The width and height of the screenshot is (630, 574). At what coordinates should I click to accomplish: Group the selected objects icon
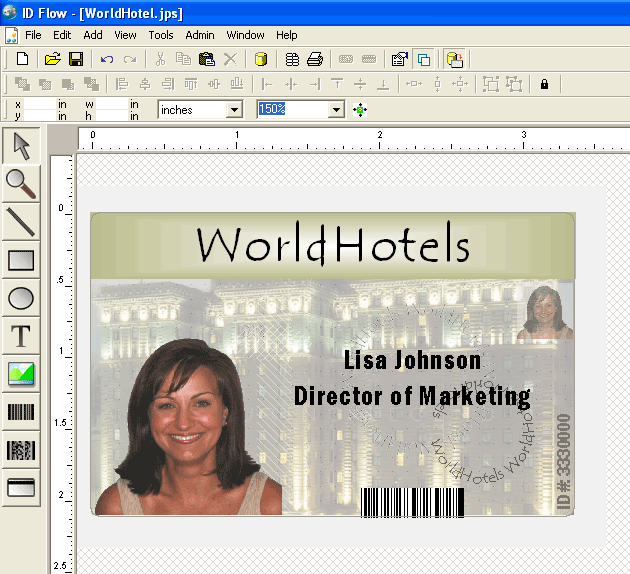pyautogui.click(x=491, y=84)
